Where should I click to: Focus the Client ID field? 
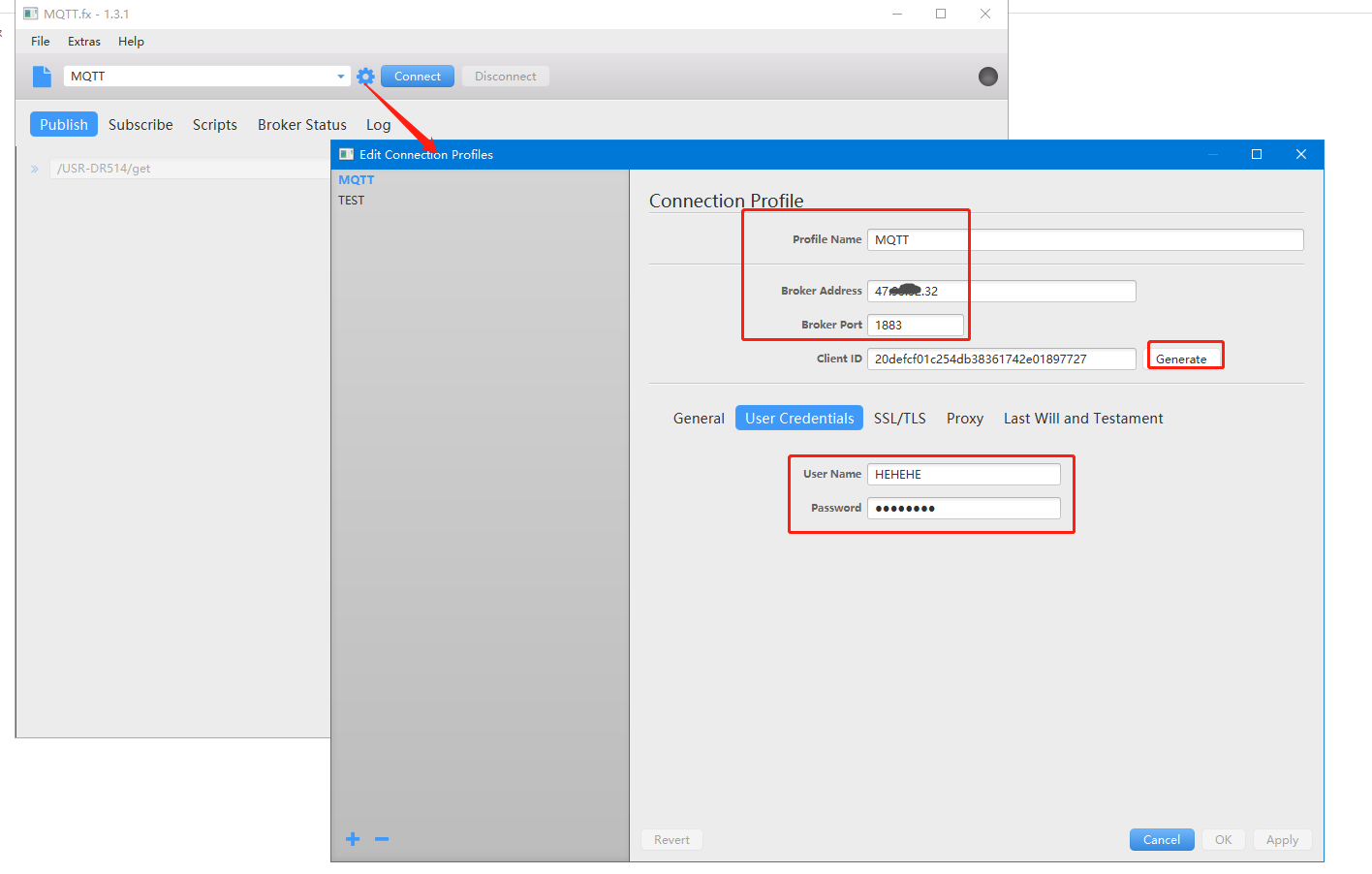coord(1001,359)
